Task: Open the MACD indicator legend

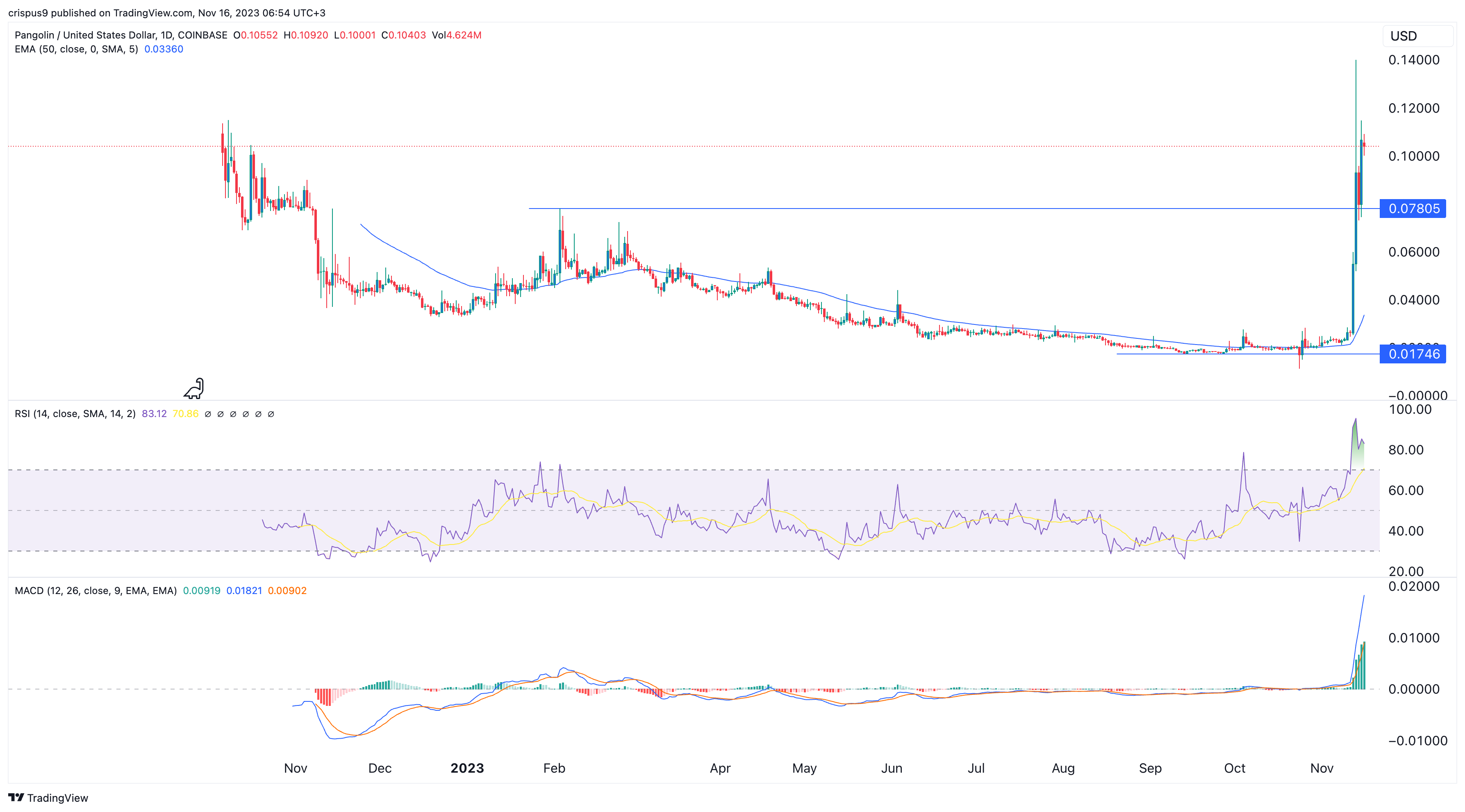Action: (x=95, y=590)
